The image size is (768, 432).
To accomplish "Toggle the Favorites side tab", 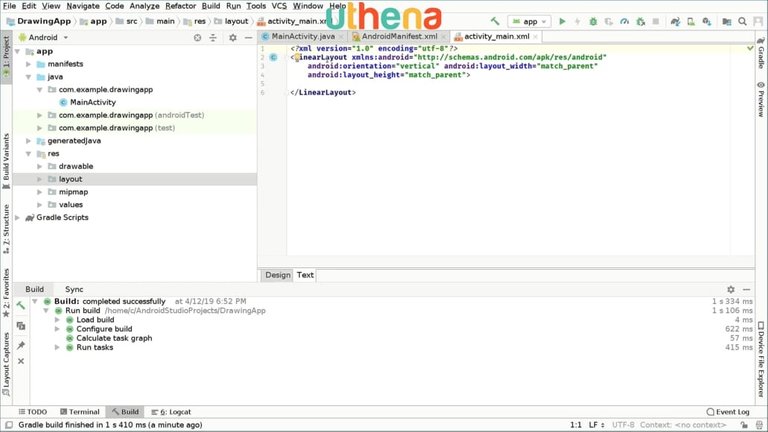I will click(6, 292).
